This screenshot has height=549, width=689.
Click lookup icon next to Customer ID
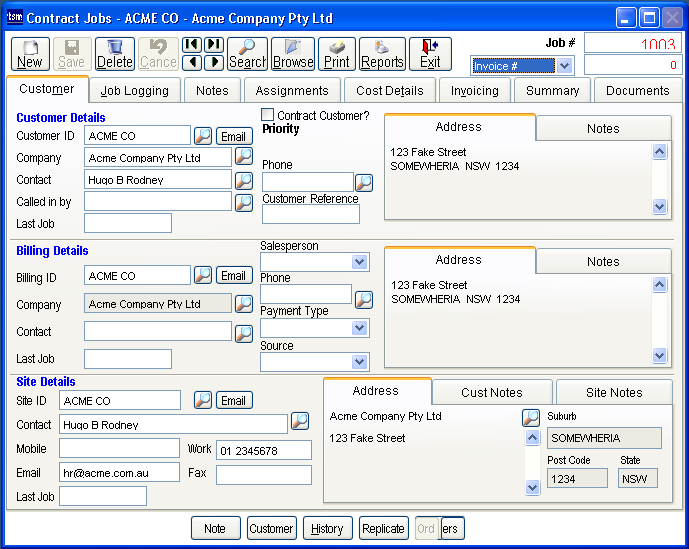coord(203,136)
